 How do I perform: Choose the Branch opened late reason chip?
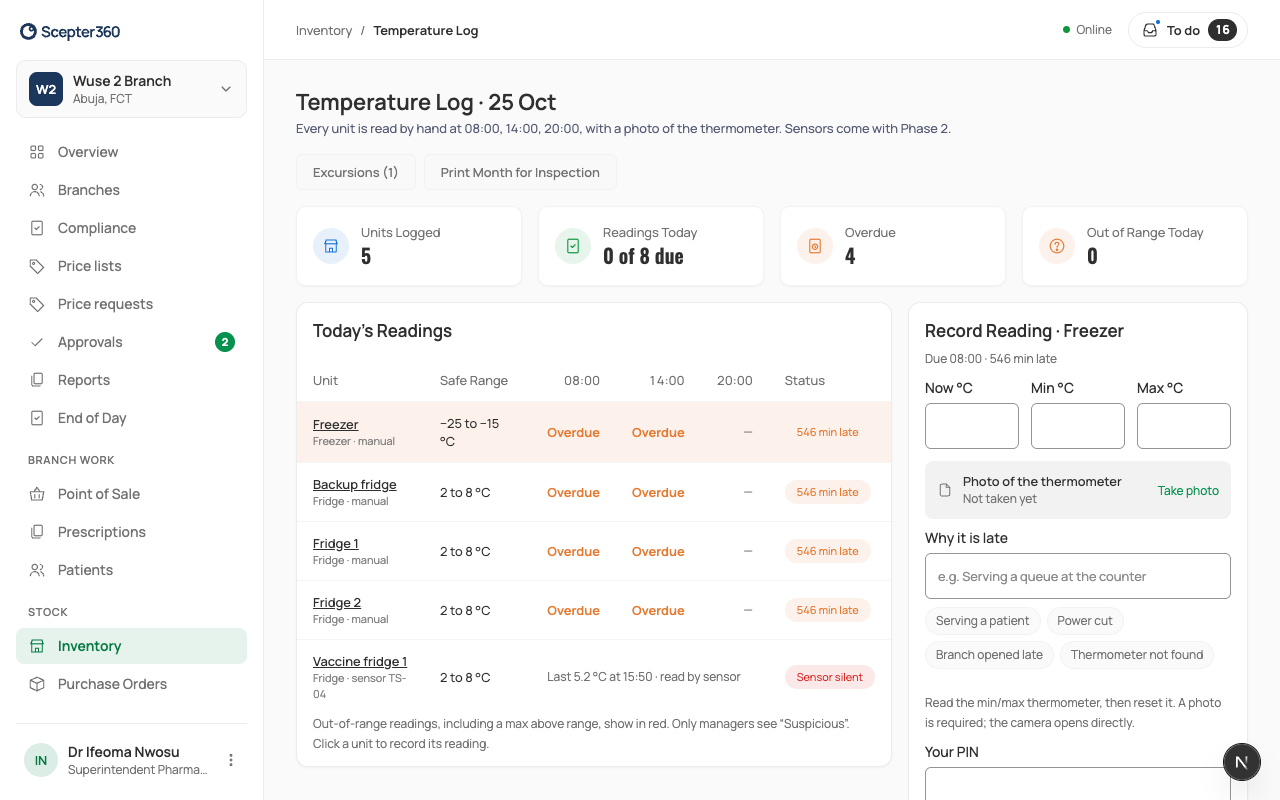tap(989, 655)
